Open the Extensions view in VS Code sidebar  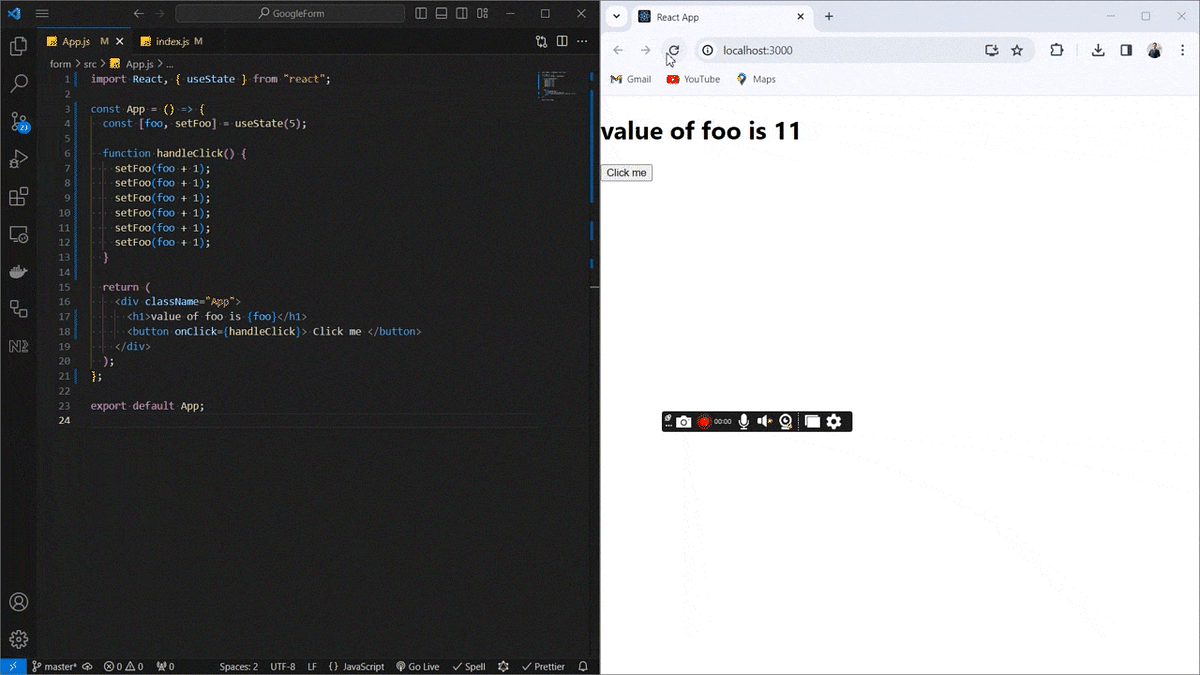pyautogui.click(x=20, y=197)
